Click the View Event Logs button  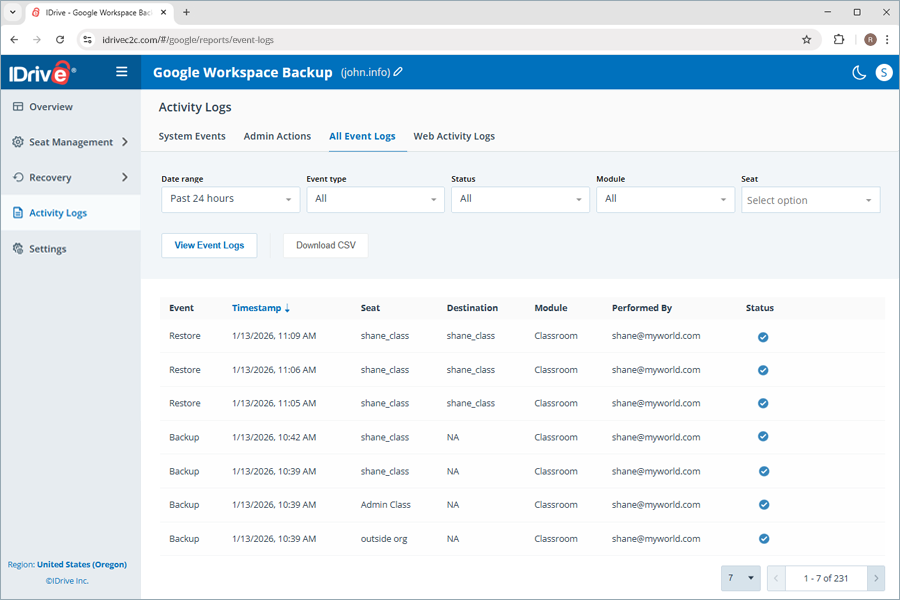coord(209,245)
